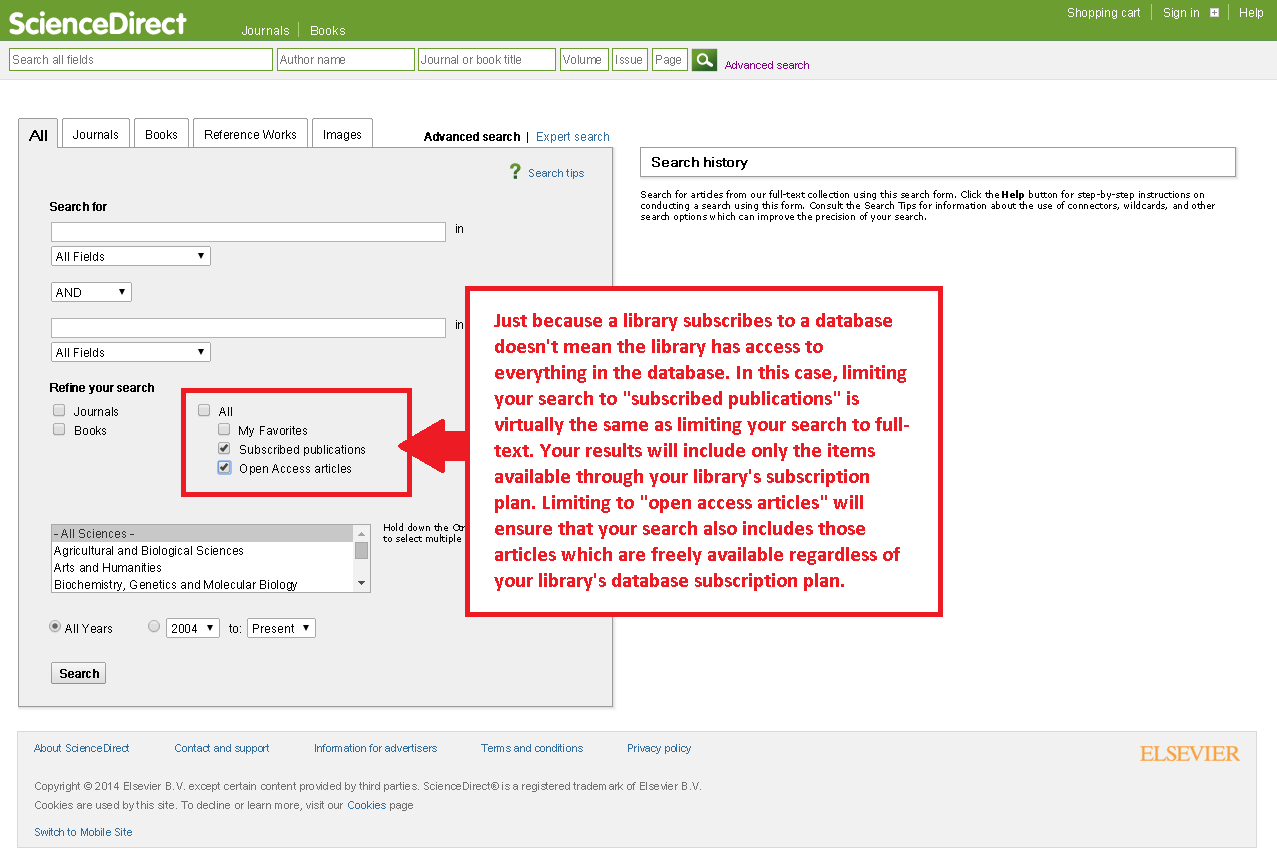Screen dimensions: 1277x856
Task: Uncheck Open Access articles checkbox
Action: click(x=224, y=468)
